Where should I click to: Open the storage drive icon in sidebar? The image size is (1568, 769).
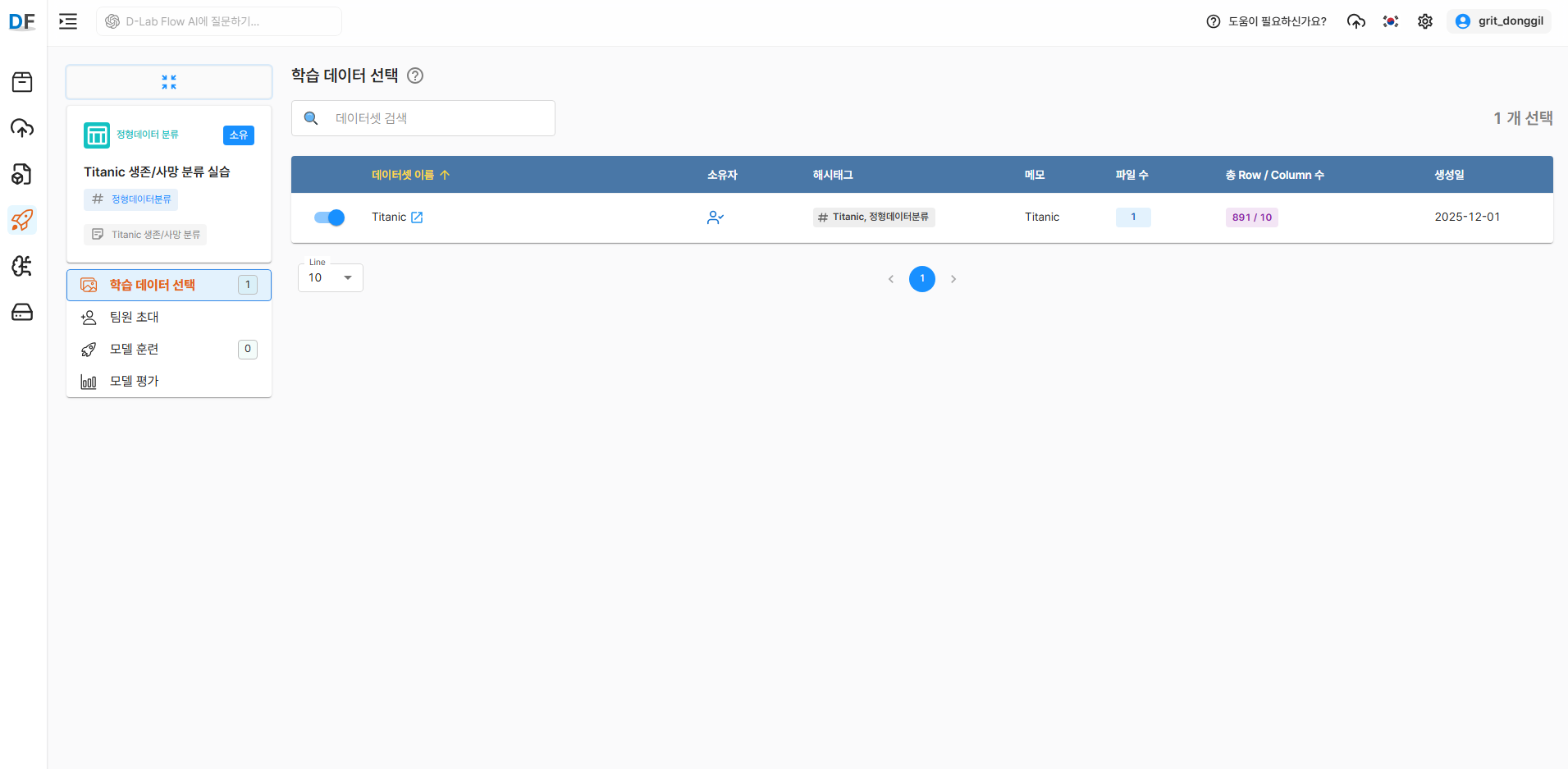pyautogui.click(x=22, y=312)
